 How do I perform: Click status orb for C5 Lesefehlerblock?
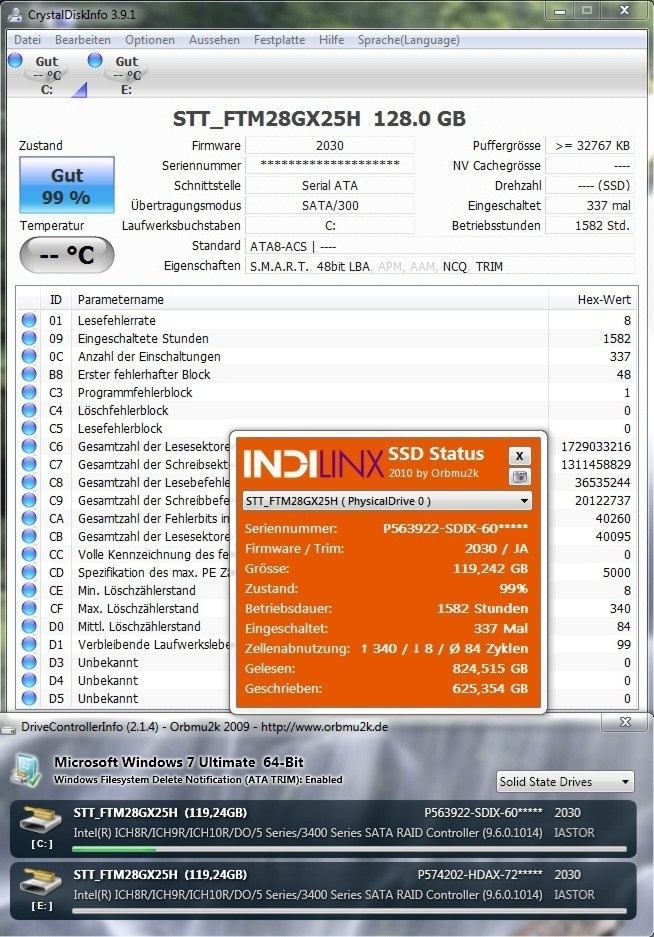[x=29, y=428]
